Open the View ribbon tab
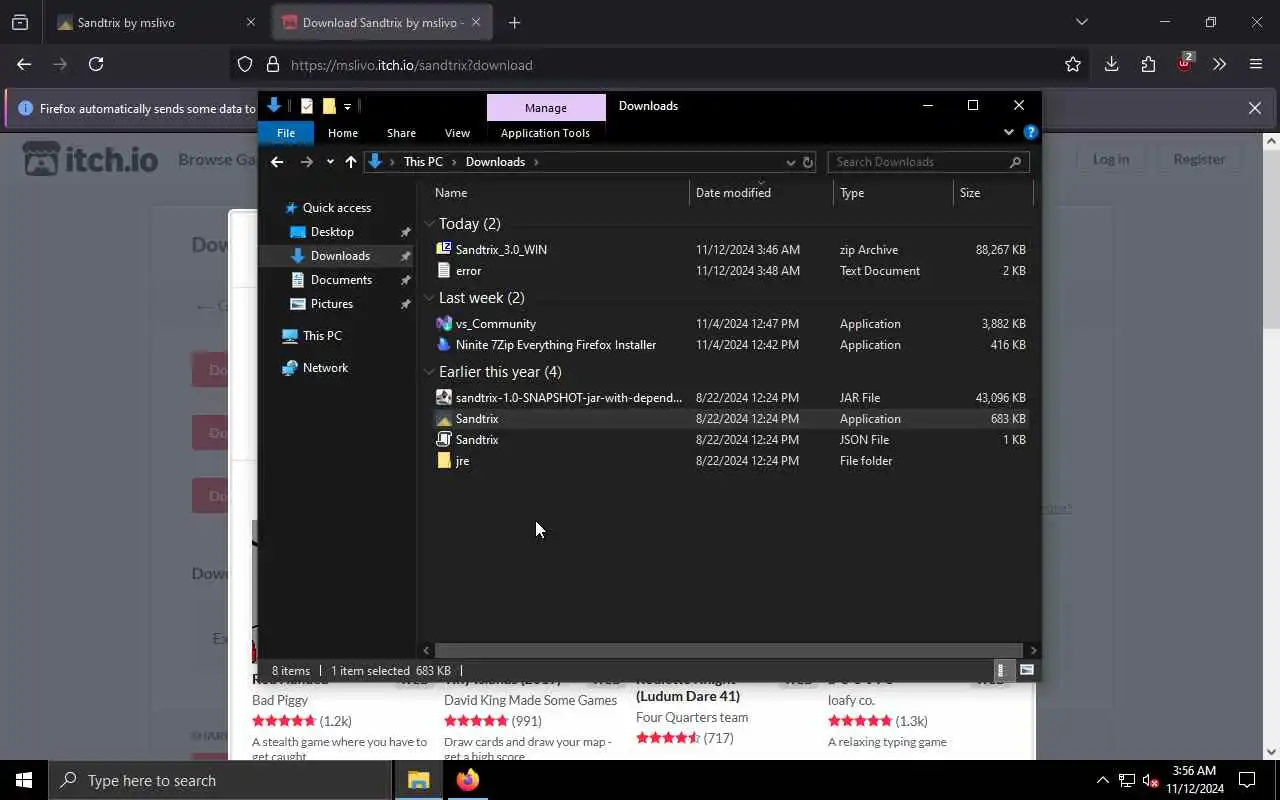 457,132
